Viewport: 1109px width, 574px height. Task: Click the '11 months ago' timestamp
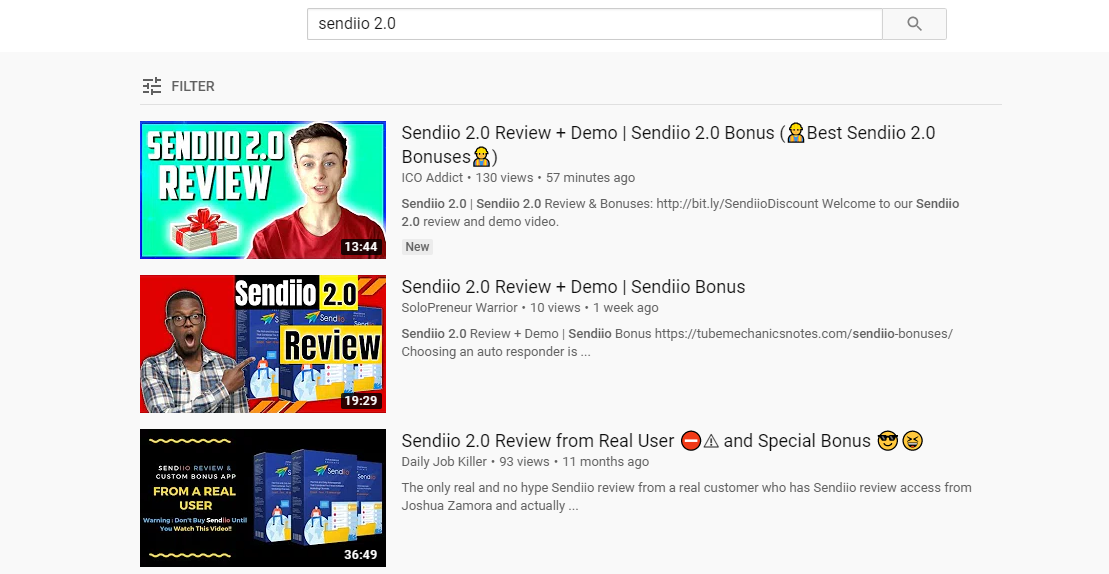coord(605,462)
